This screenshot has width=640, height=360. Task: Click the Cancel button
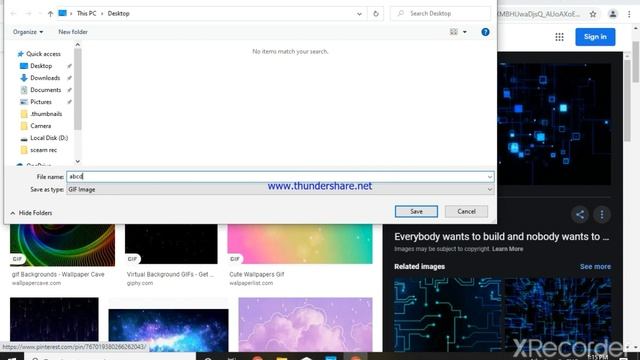[x=466, y=211]
